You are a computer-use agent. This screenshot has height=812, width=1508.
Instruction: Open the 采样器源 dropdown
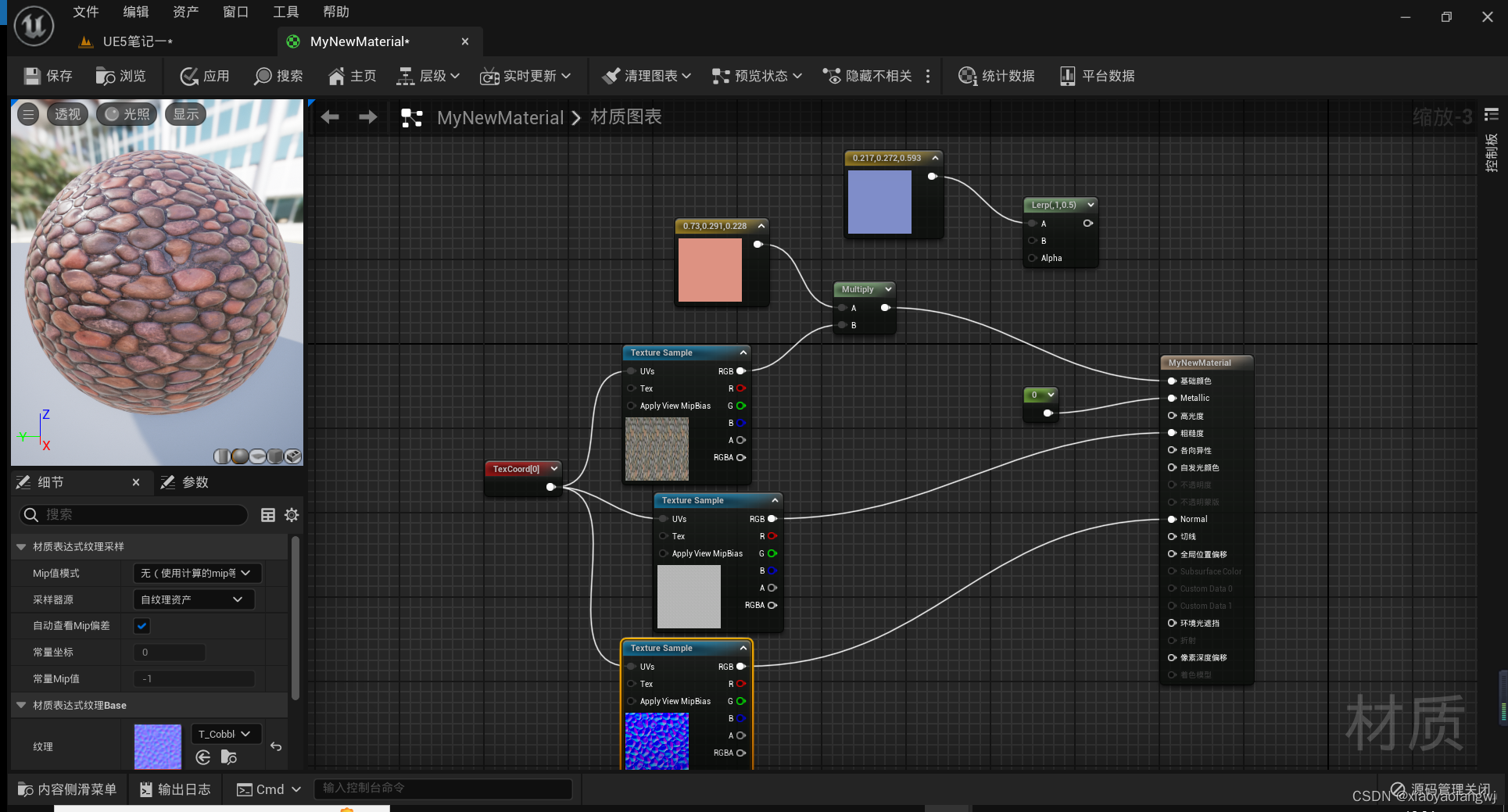(193, 599)
